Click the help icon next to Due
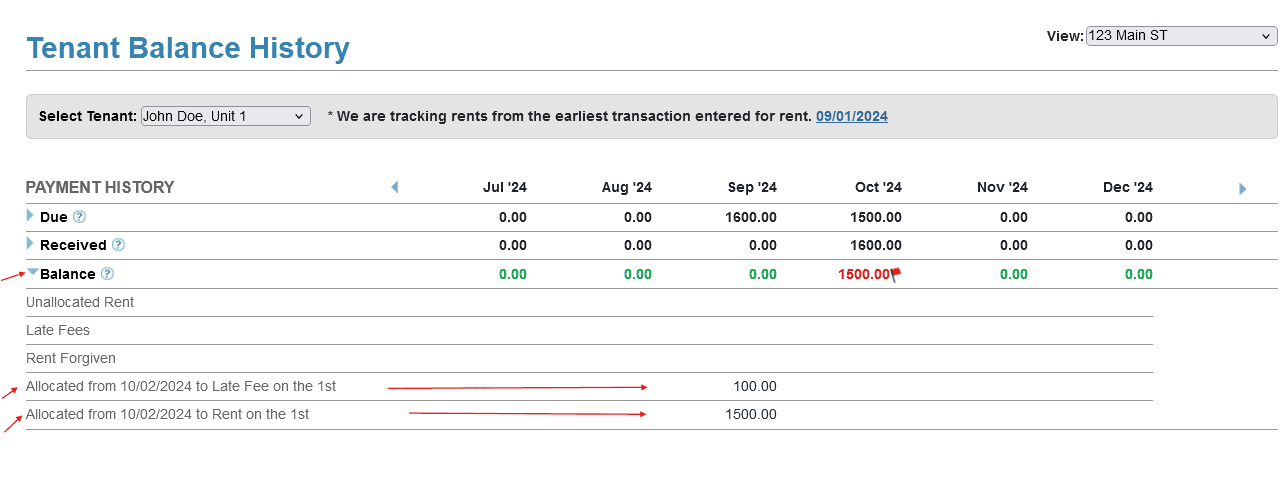Screen dimensions: 1282x482 tap(79, 217)
